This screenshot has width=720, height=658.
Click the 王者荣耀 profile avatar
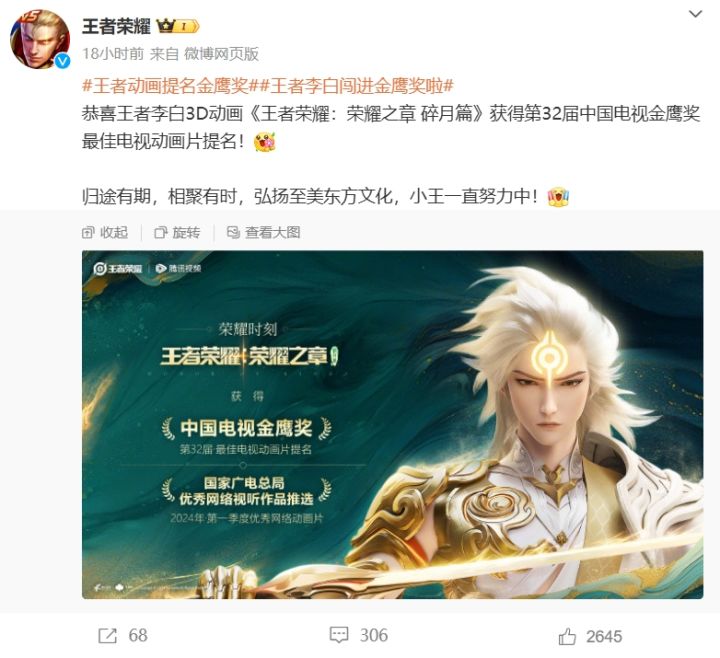(x=40, y=39)
